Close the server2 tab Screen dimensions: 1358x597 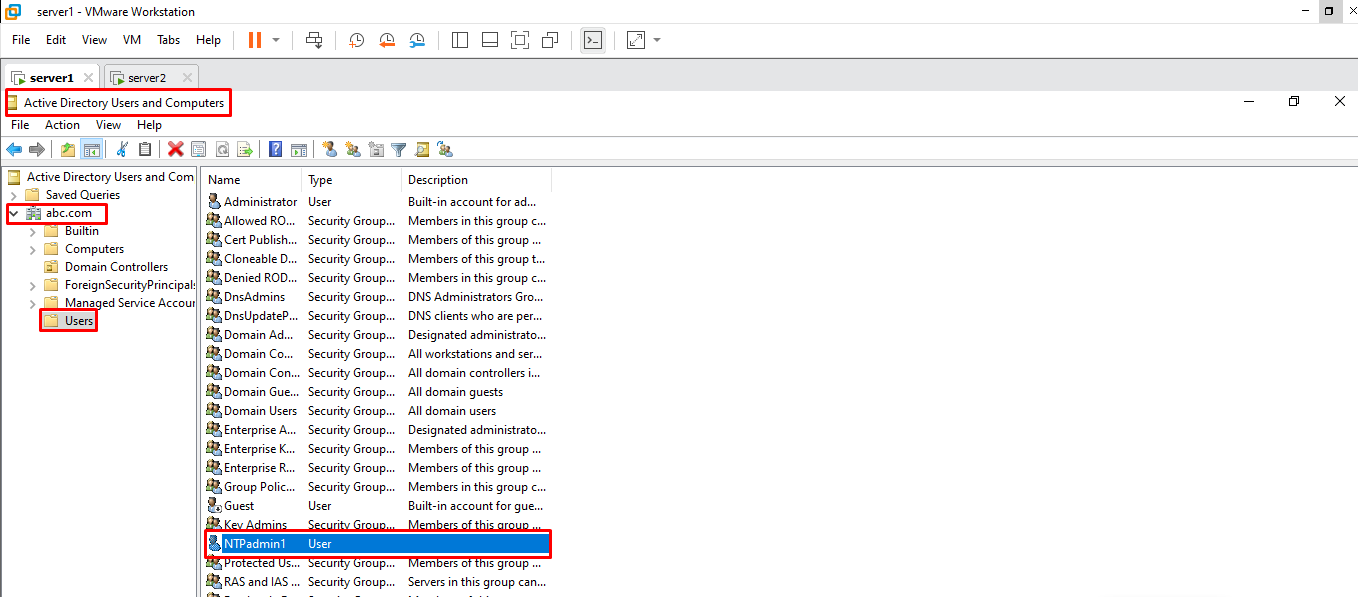pos(187,78)
